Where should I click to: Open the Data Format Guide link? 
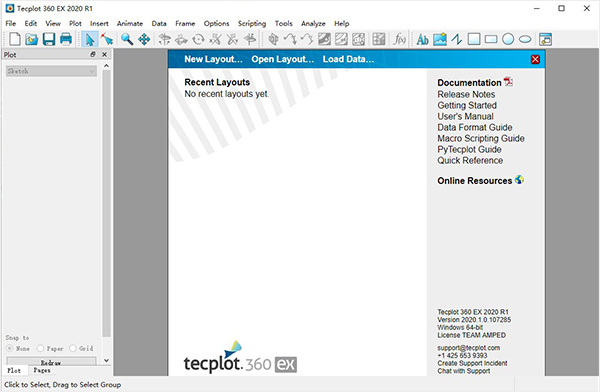point(474,127)
